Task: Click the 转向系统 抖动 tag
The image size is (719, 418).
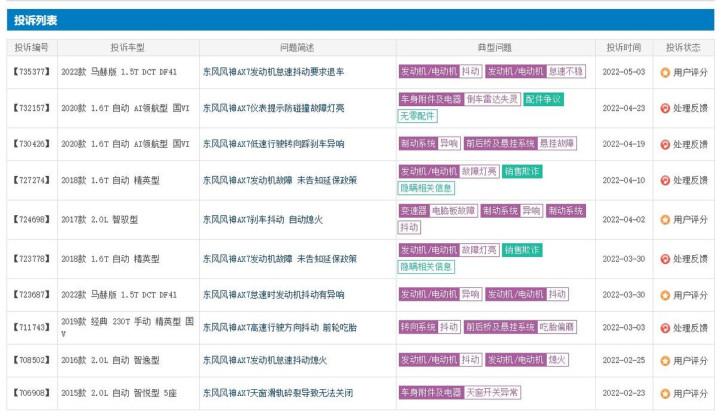Action: click(x=429, y=327)
